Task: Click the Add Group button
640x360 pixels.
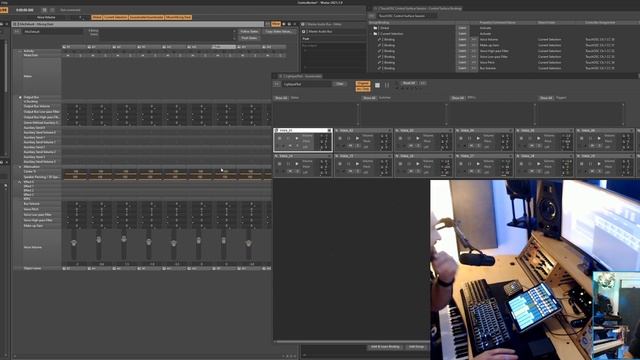Action: pos(416,347)
